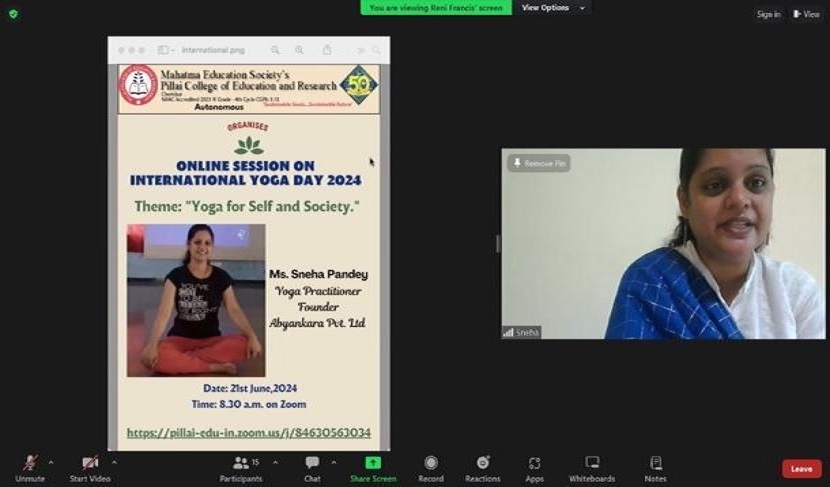
Task: Open the pillai-edu-in zoom meeting link
Action: point(249,433)
